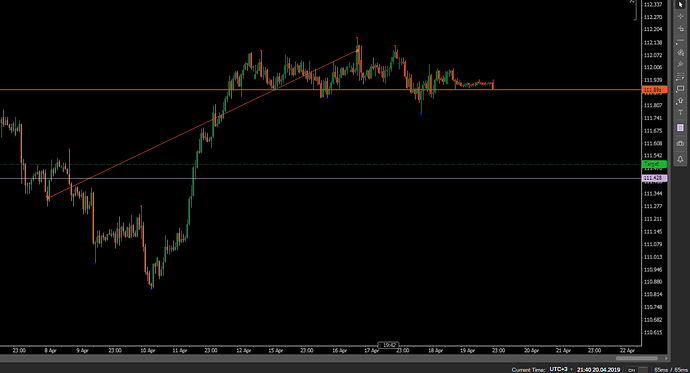The width and height of the screenshot is (690, 373).
Task: Open the UTC+3 timezone dropdown
Action: pos(561,369)
